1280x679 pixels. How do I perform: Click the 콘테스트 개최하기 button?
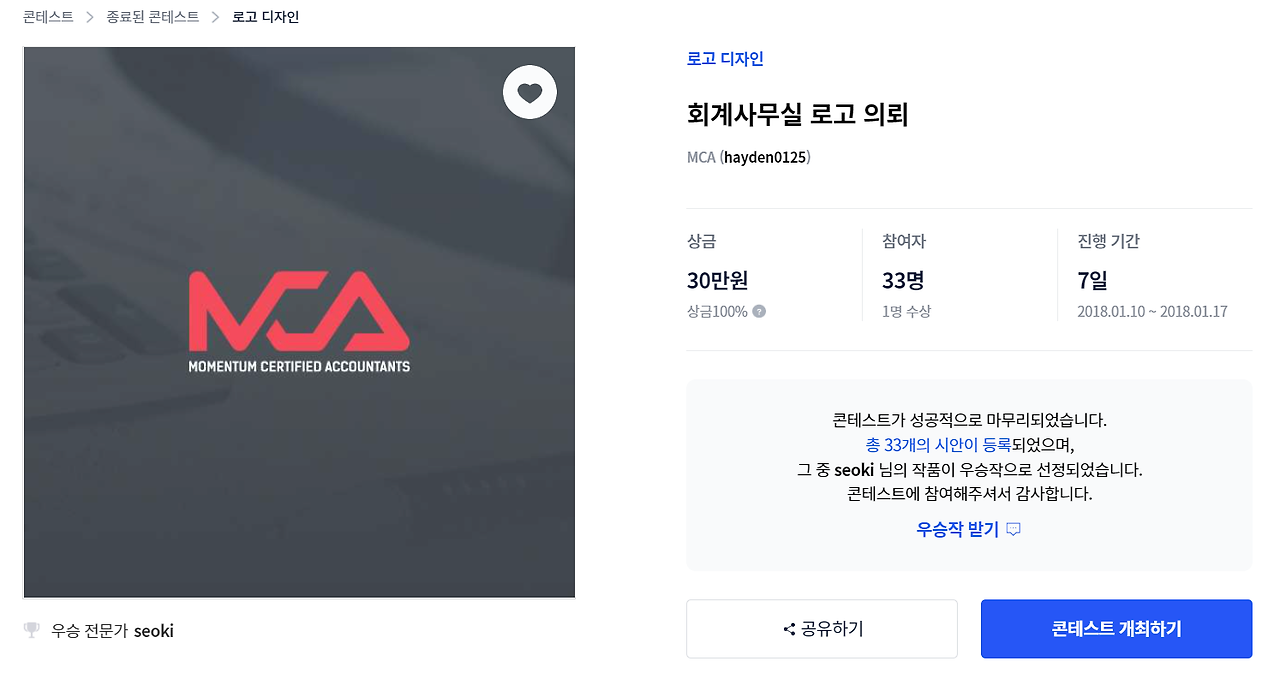(1116, 629)
